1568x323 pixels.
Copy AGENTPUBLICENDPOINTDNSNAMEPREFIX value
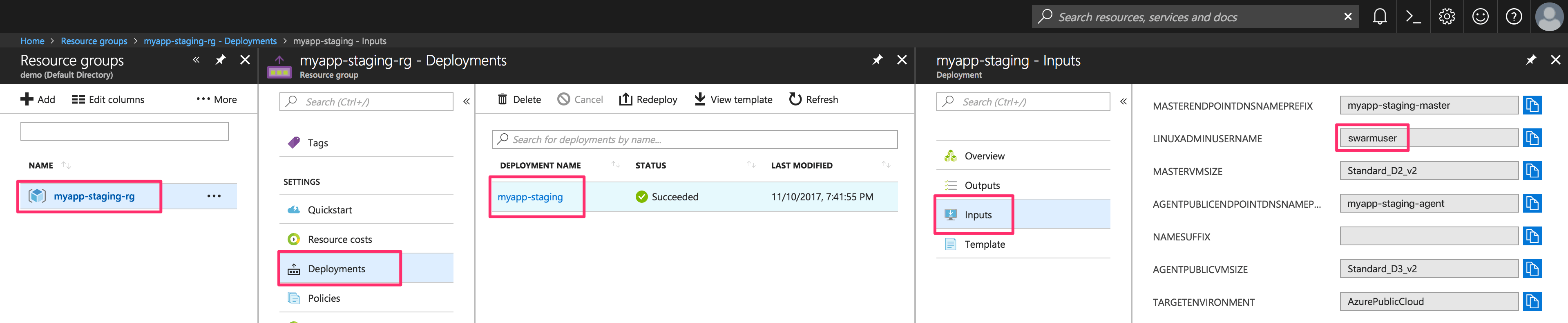click(1532, 204)
